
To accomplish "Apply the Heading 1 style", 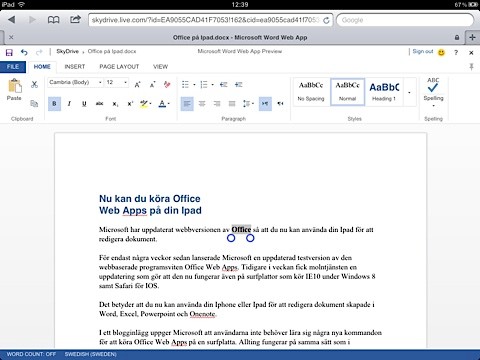I will click(384, 92).
